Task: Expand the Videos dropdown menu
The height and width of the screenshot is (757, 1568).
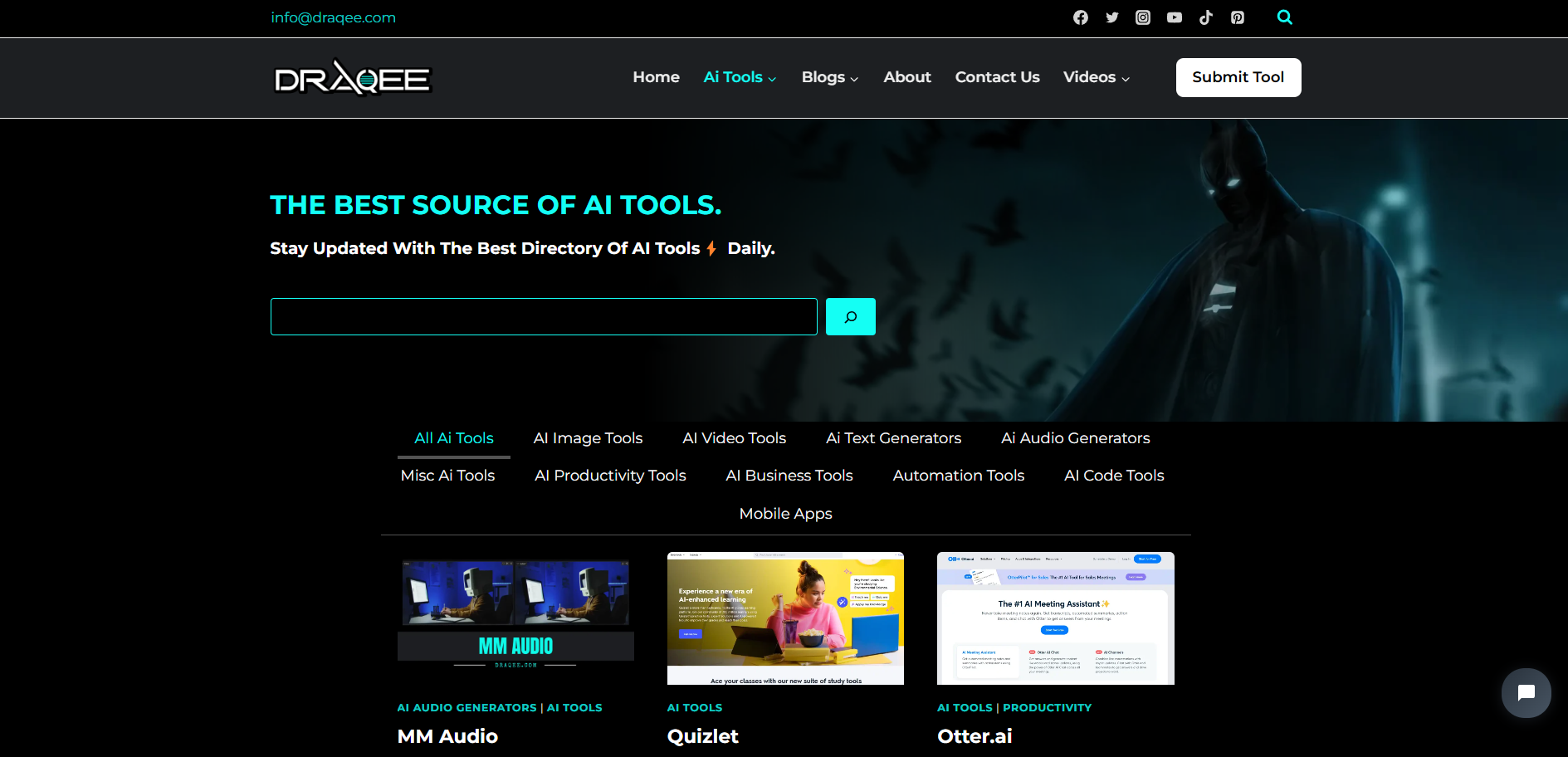Action: pos(1096,77)
